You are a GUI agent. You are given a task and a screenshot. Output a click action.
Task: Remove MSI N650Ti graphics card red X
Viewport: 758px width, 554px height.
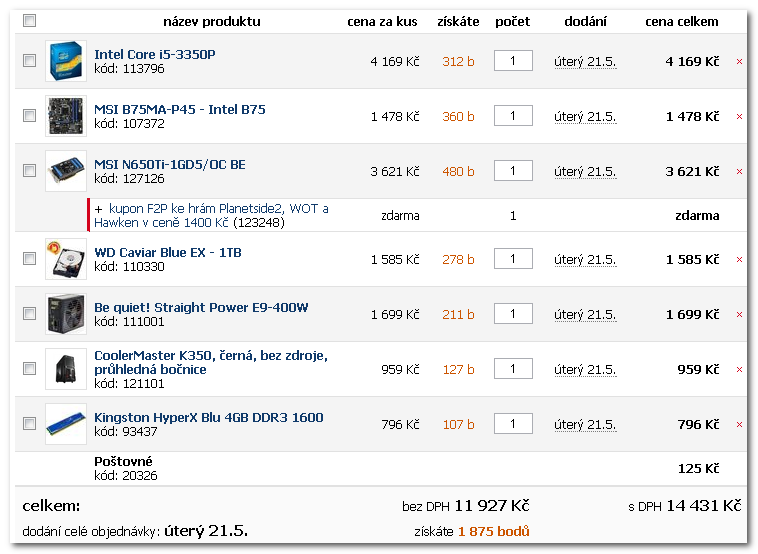point(739,172)
